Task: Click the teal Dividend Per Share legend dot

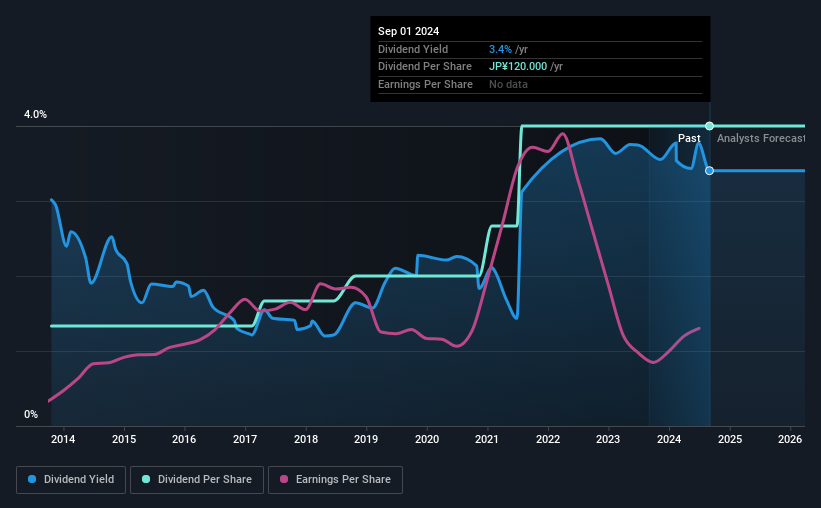Action: (146, 479)
